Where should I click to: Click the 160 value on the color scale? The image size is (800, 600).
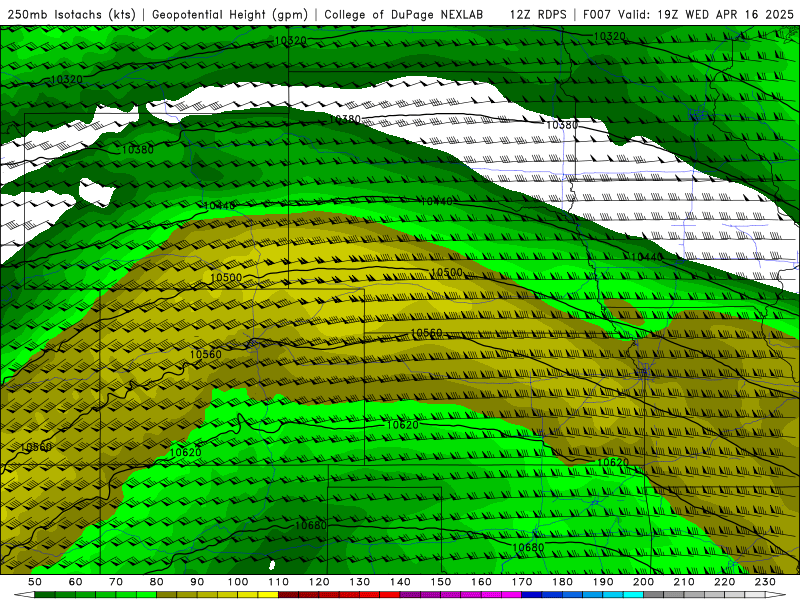click(x=481, y=582)
